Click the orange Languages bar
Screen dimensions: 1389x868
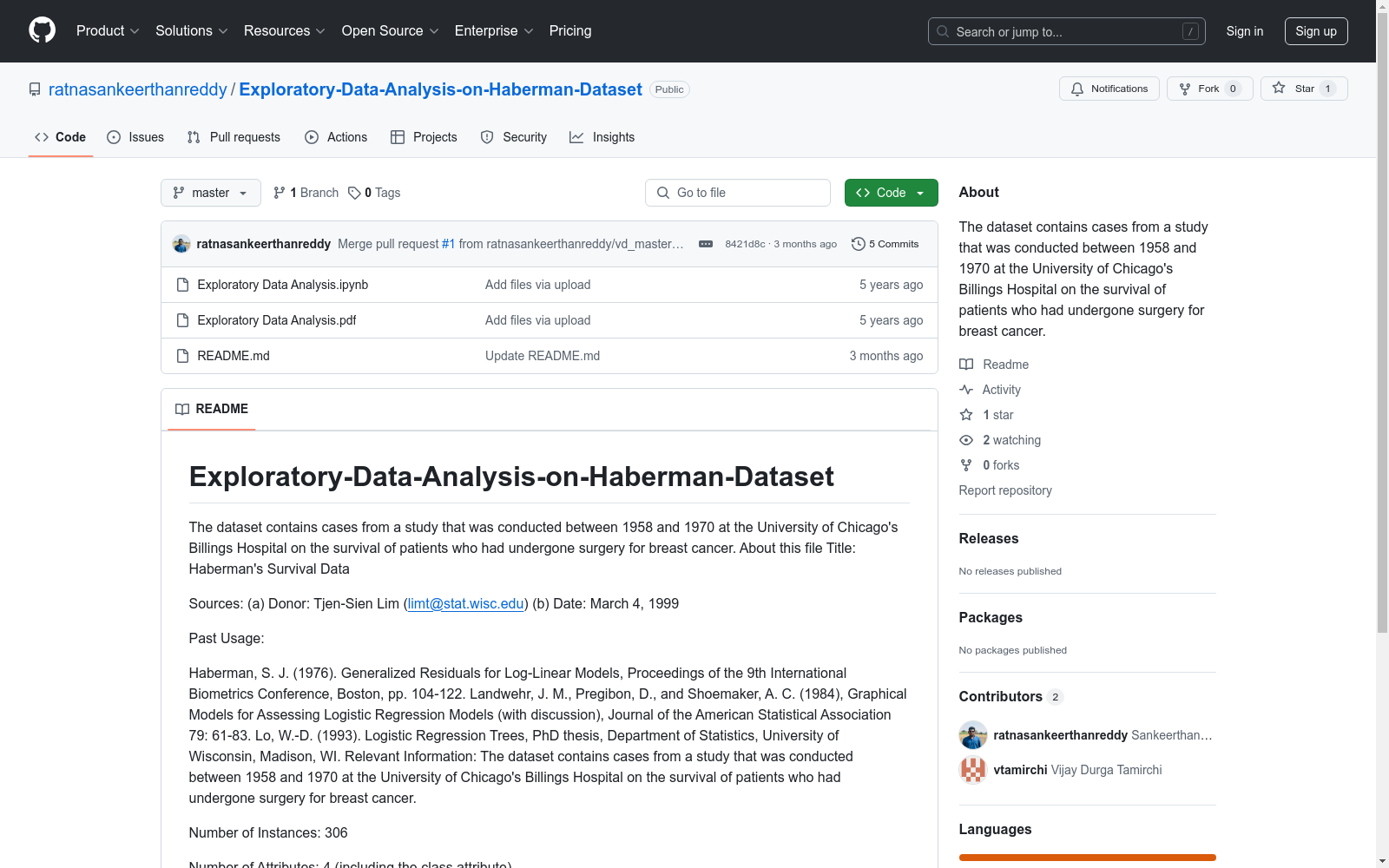[x=1088, y=858]
